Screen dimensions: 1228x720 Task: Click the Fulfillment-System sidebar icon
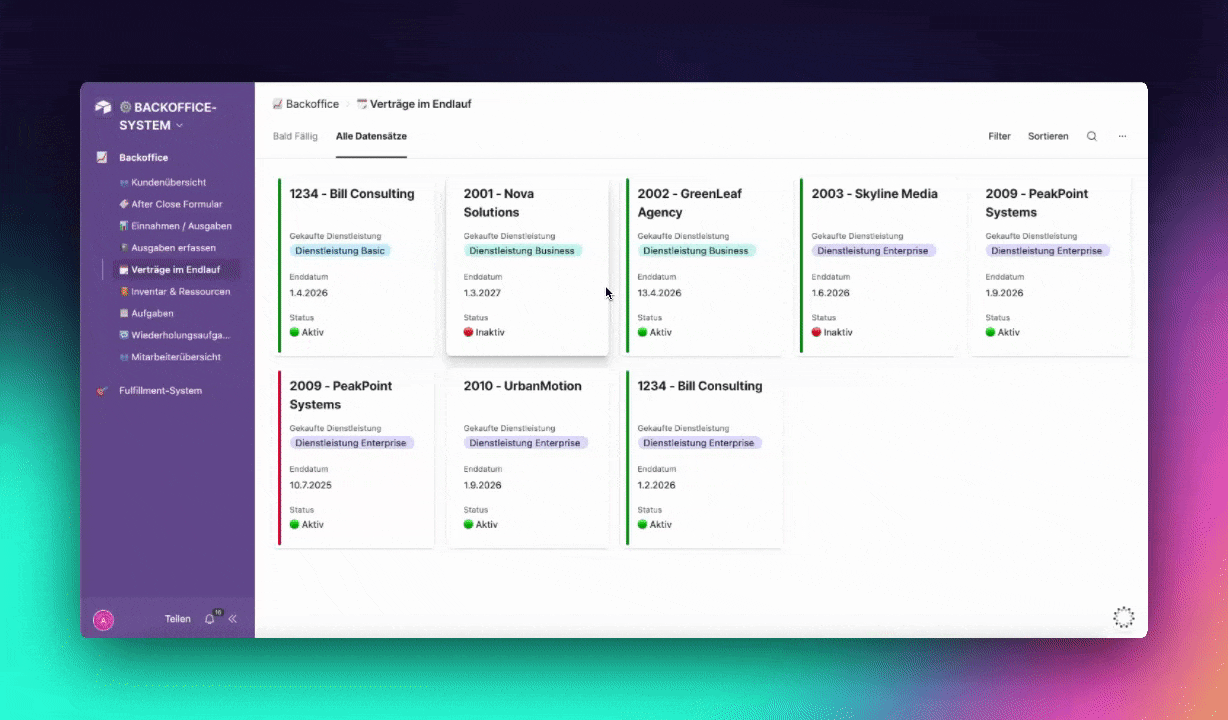tap(102, 391)
